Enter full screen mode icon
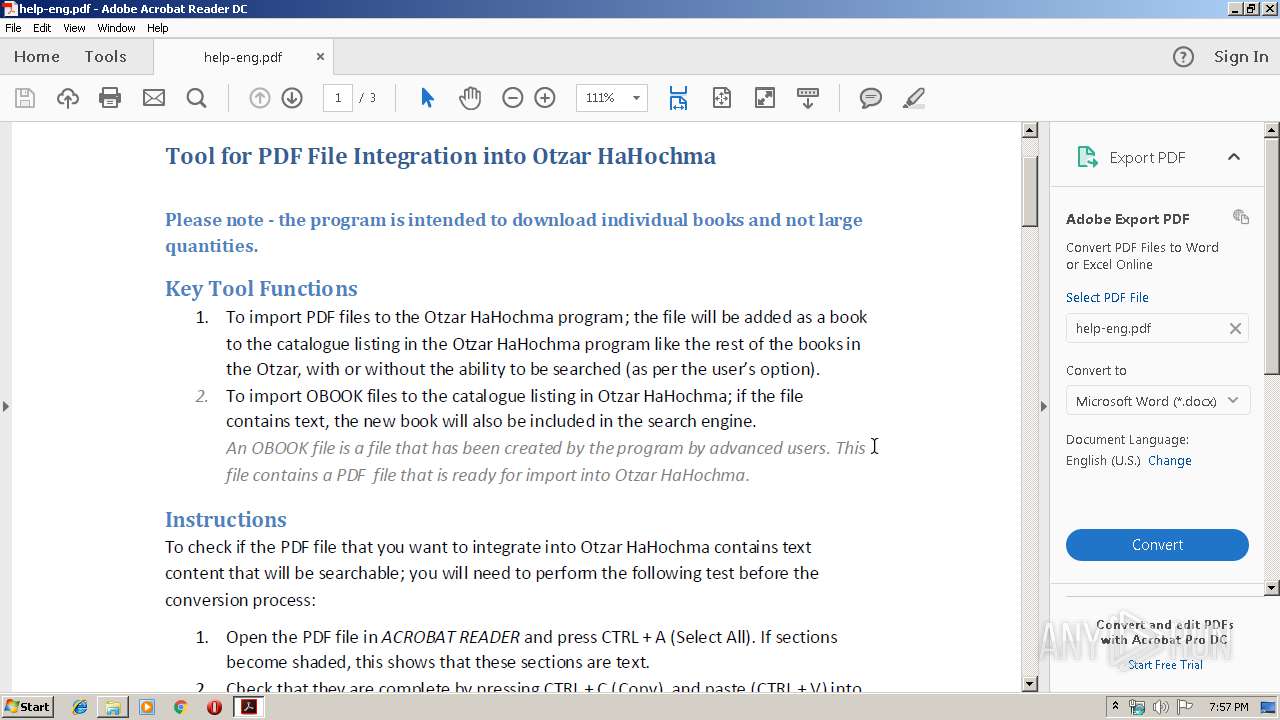 coord(765,98)
